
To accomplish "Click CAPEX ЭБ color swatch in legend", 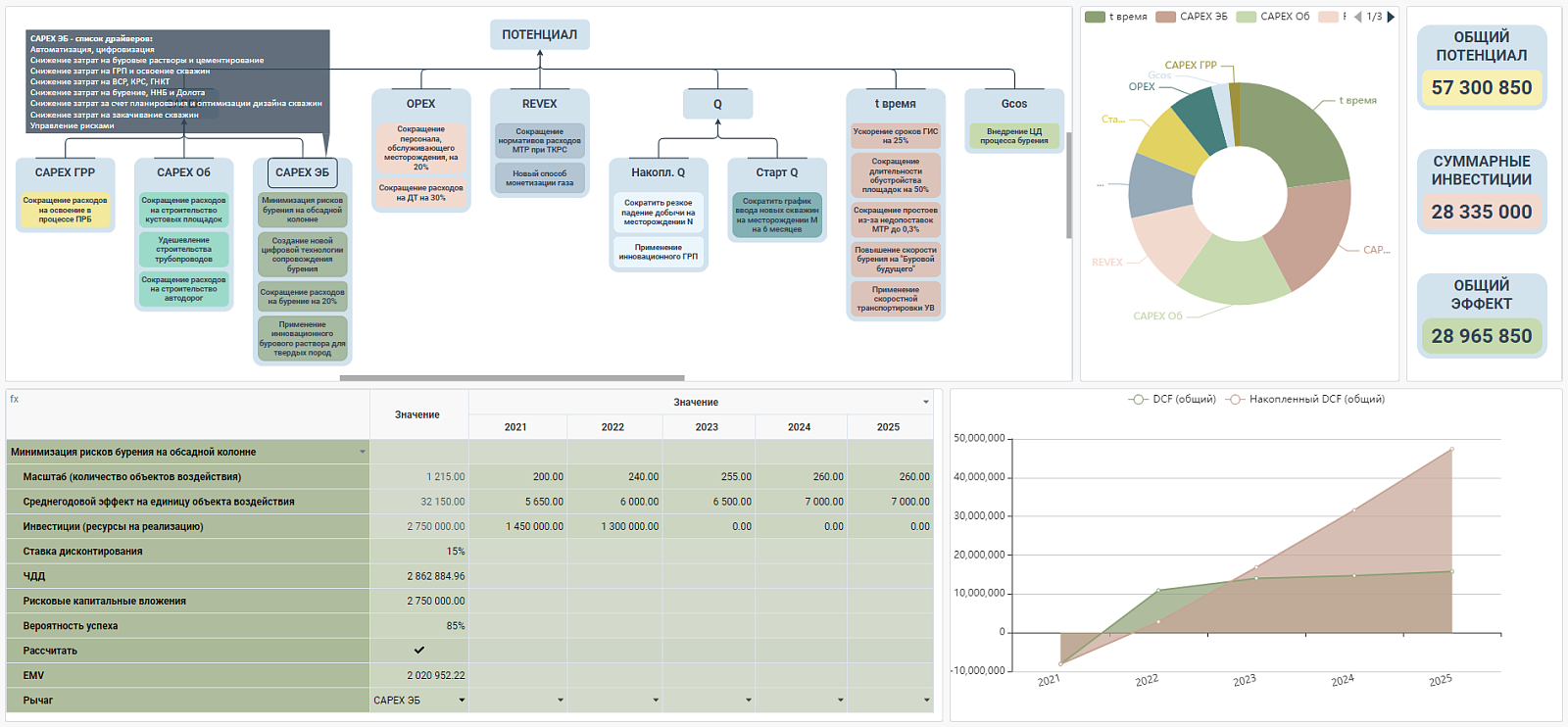I will tap(1165, 17).
